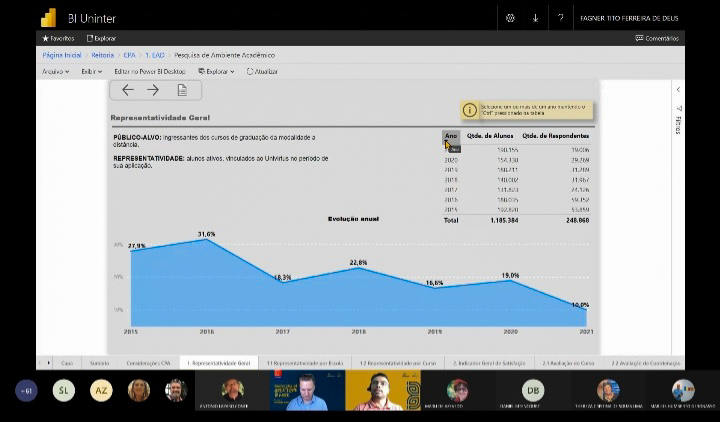Go to Página Inicial breadcrumb link
This screenshot has height=422, width=720.
click(62, 55)
